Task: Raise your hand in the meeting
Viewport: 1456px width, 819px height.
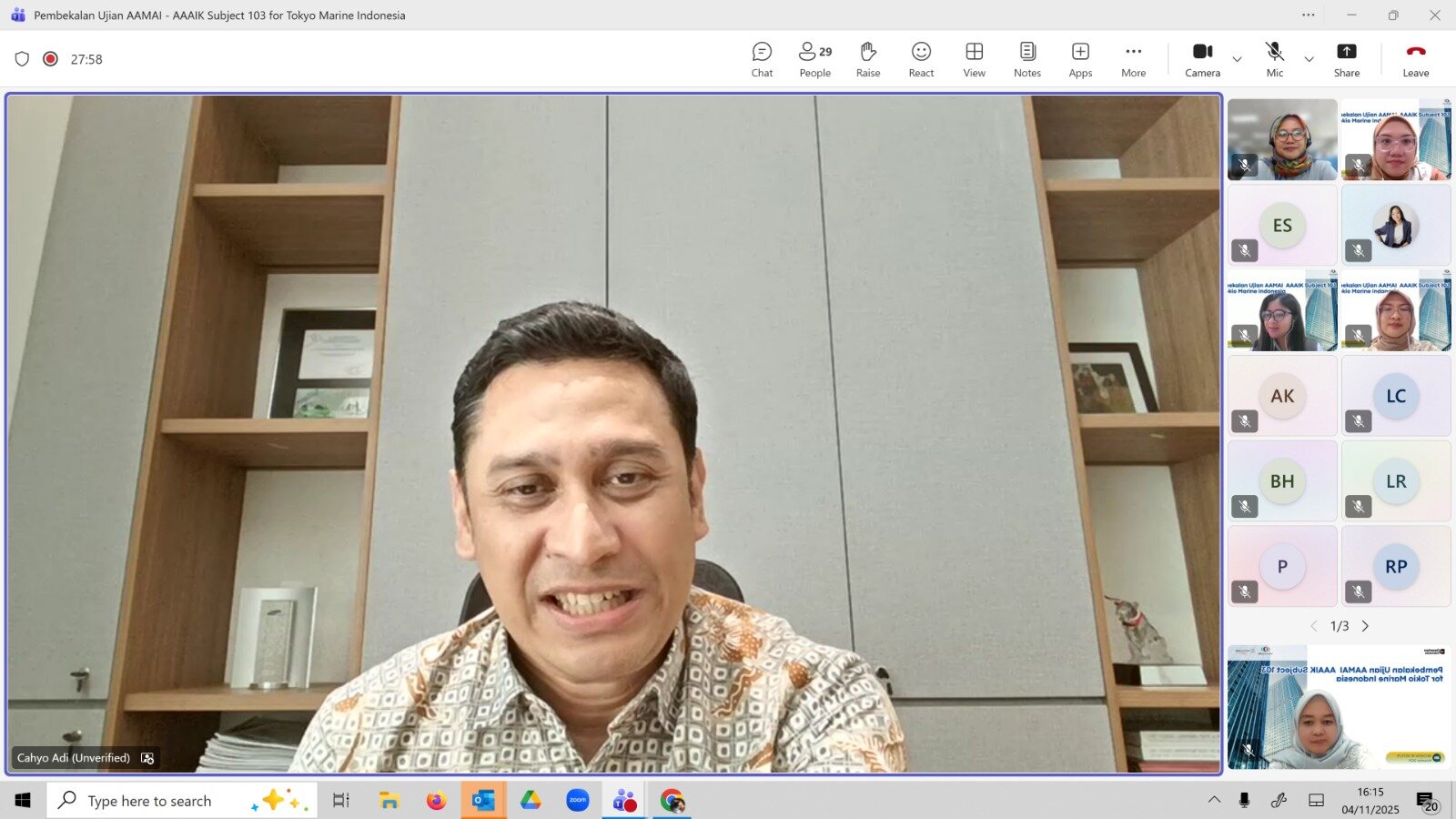Action: tap(867, 60)
